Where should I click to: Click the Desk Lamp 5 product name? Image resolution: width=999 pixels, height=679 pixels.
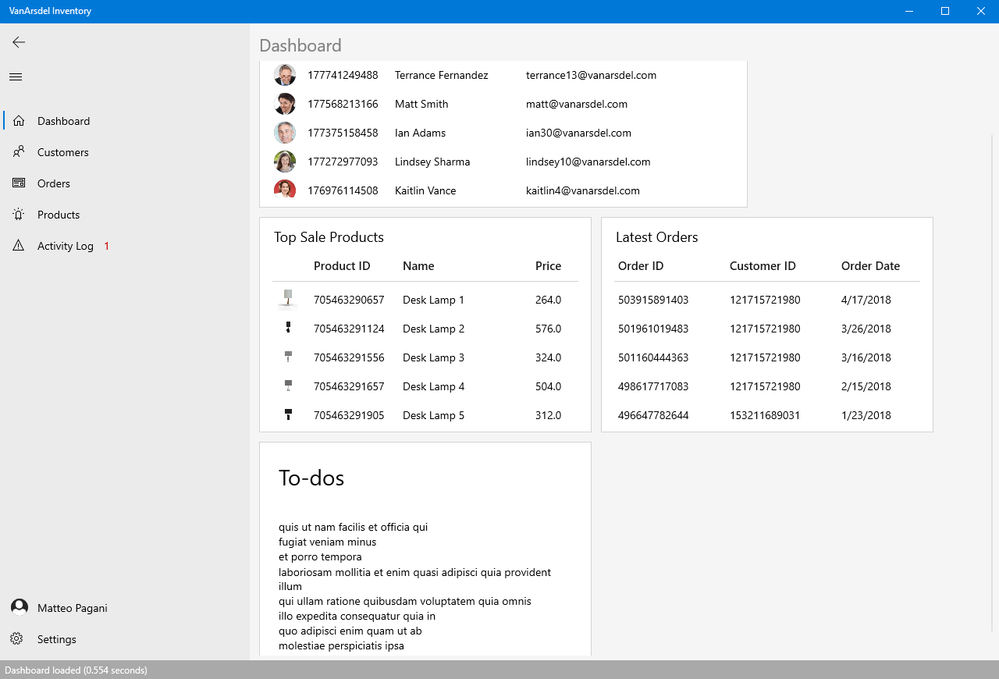coord(433,415)
